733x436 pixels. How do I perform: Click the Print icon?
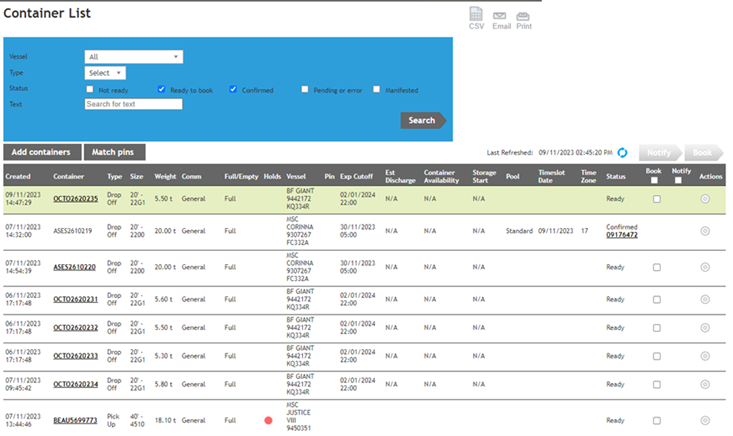coord(524,21)
